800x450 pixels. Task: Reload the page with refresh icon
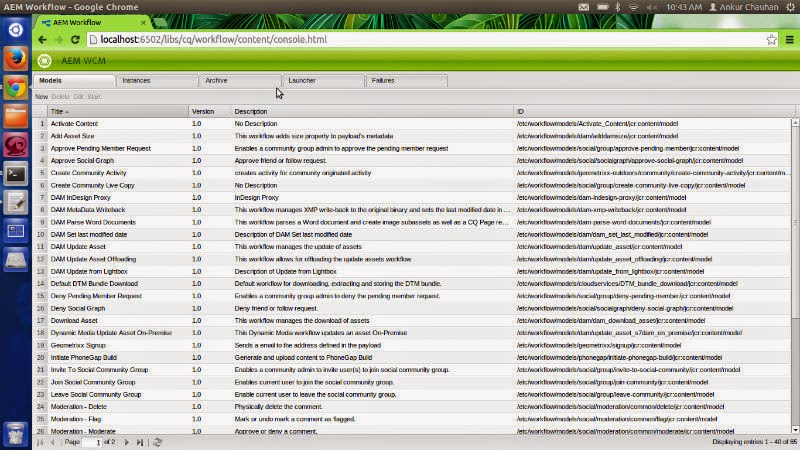click(75, 39)
